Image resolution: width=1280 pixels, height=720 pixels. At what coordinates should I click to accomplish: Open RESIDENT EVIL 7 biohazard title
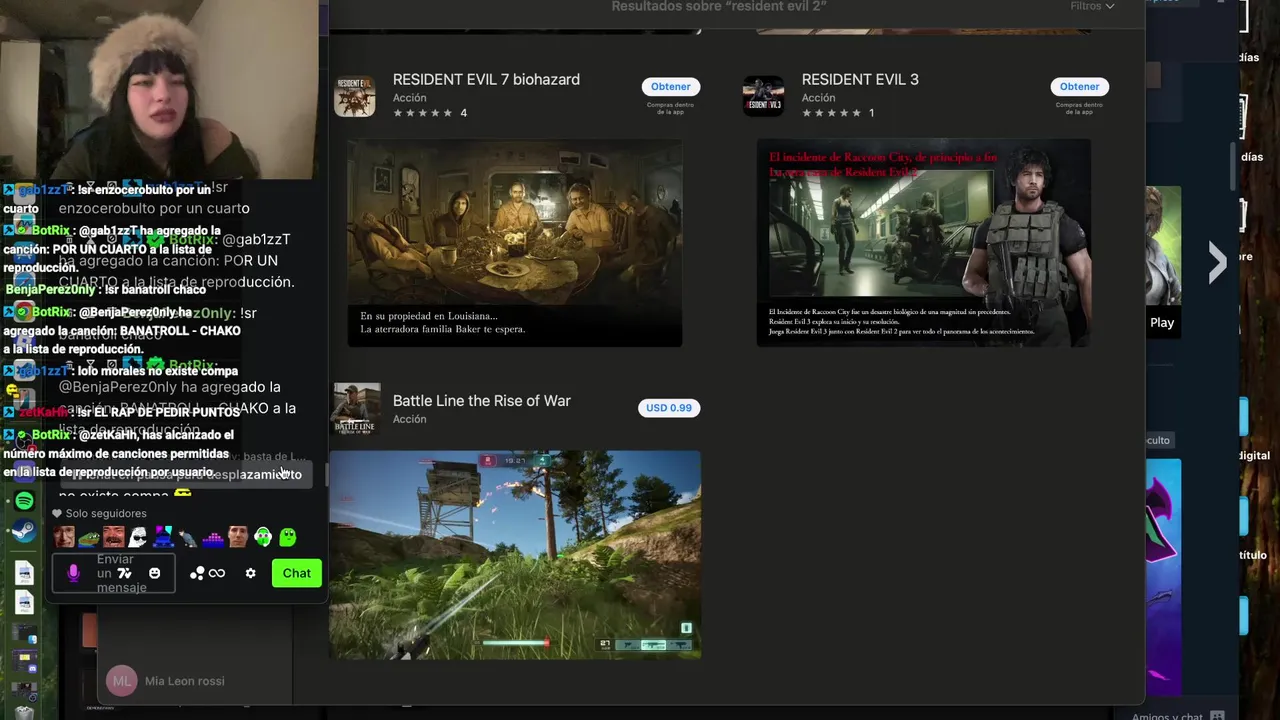(486, 79)
